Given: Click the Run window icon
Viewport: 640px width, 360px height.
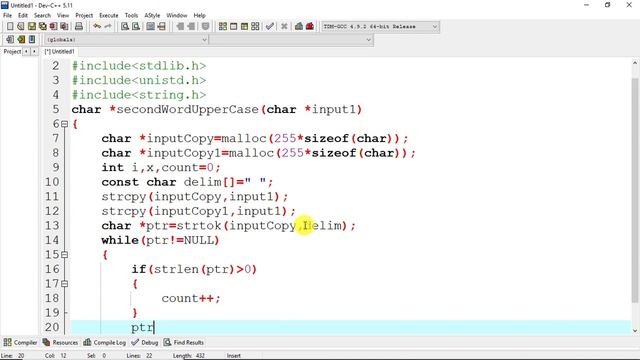Looking at the screenshot, I should point(233,27).
